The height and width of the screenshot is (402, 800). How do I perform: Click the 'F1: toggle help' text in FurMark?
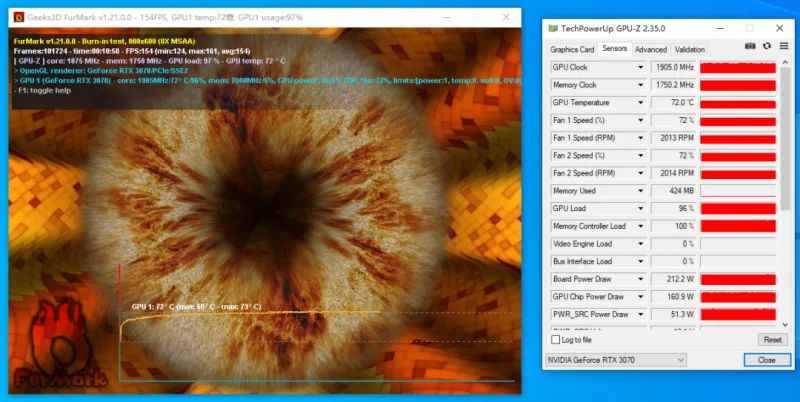coord(42,90)
